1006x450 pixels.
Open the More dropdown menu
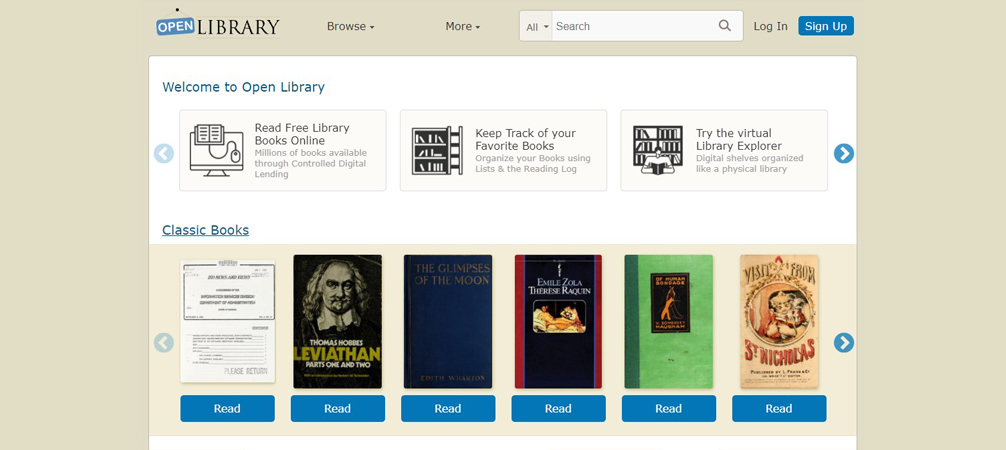click(x=463, y=26)
